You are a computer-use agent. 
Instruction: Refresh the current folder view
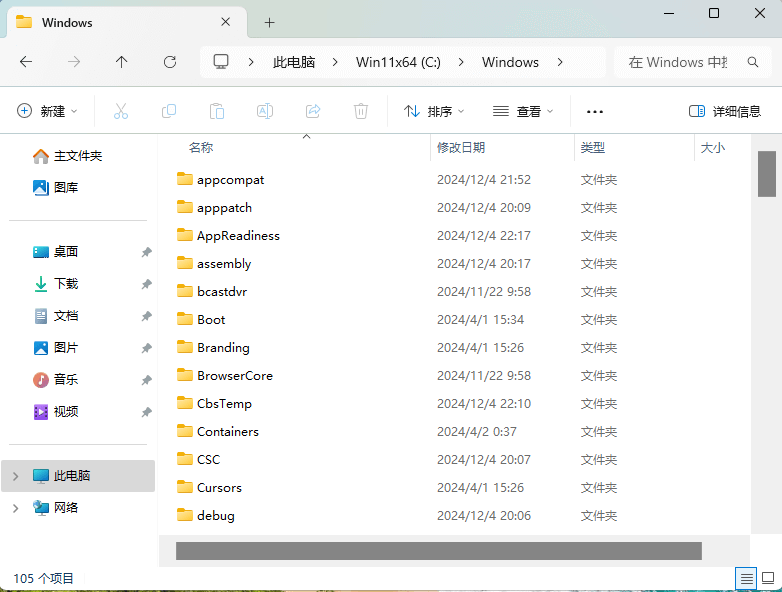pos(170,62)
